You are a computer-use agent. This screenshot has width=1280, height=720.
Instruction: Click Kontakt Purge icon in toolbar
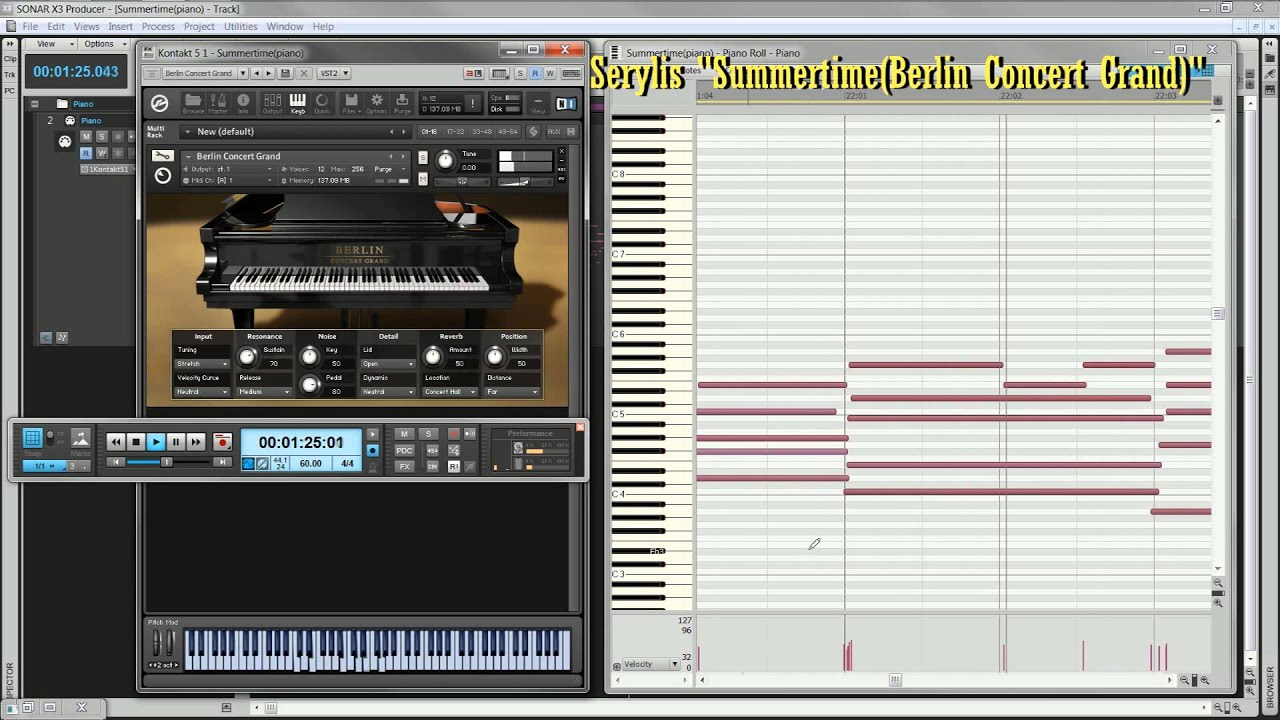tap(402, 102)
